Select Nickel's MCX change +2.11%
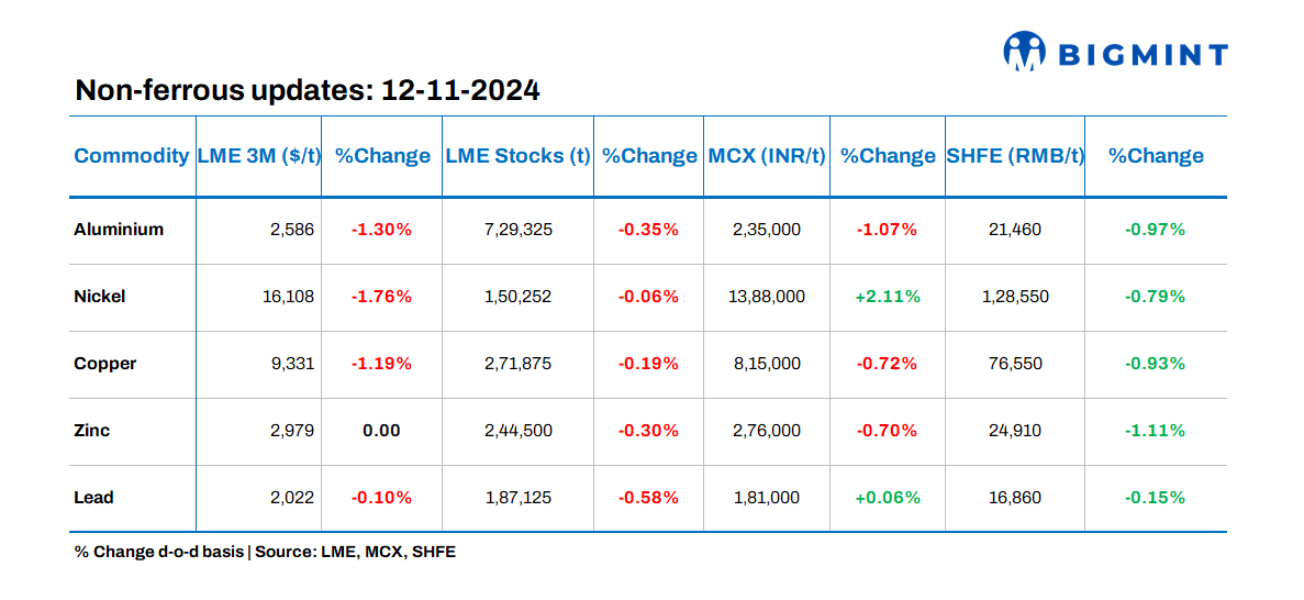This screenshot has height=600, width=1304. [887, 296]
